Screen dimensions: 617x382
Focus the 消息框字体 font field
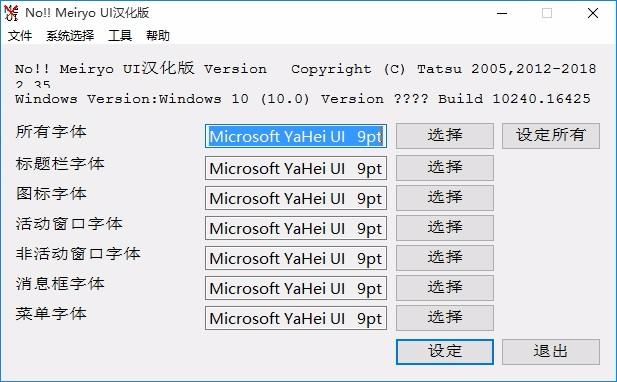click(x=296, y=288)
